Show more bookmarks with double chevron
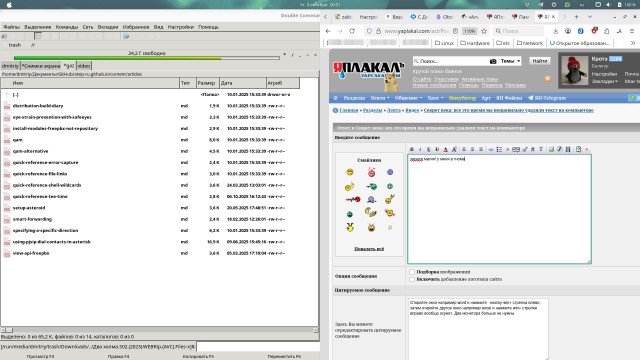Viewport: 640px width, 360px height. click(x=633, y=43)
